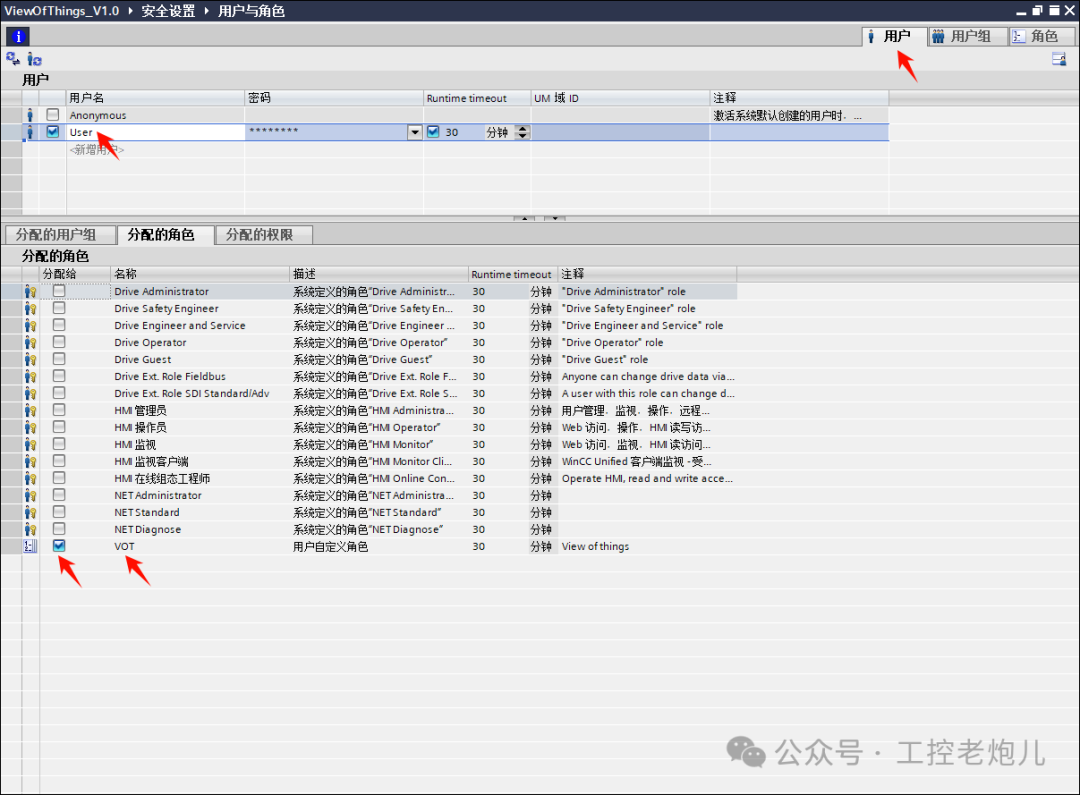Uncheck the VOT role checkbox

pos(58,546)
